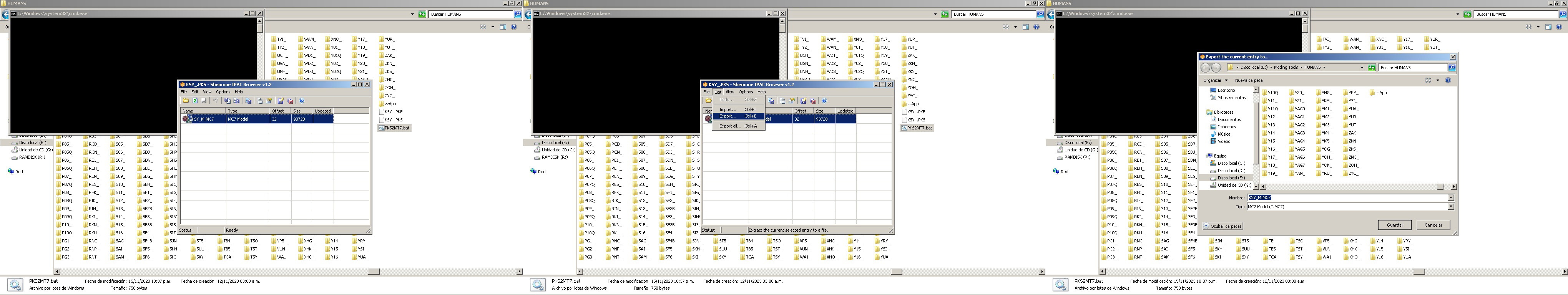Open Tipo MC7 Model file type dropdown
The height and width of the screenshot is (295, 1568).
tap(1450, 207)
